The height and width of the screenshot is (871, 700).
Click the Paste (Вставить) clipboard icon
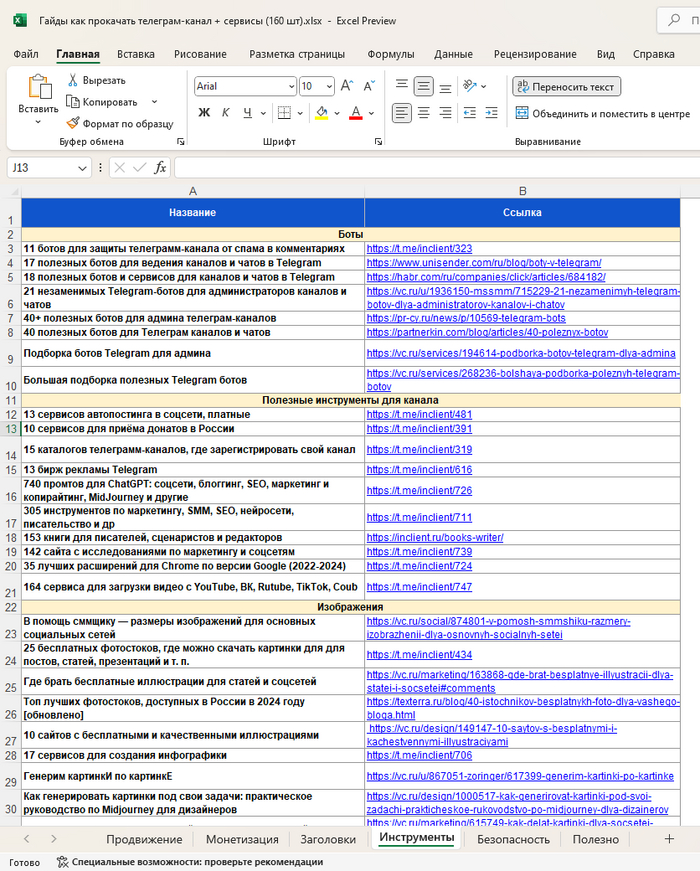(39, 87)
